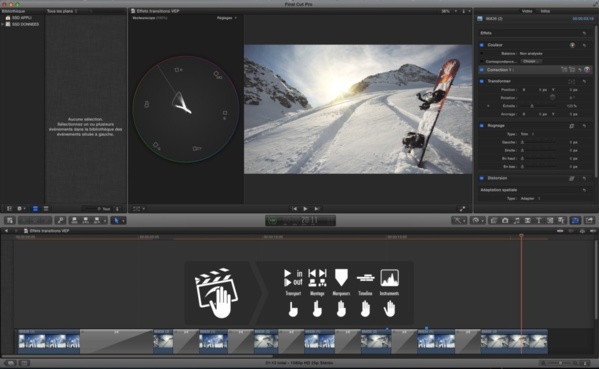Open Adaptation spatiale Type popup
This screenshot has width=599, height=369.
[x=530, y=198]
